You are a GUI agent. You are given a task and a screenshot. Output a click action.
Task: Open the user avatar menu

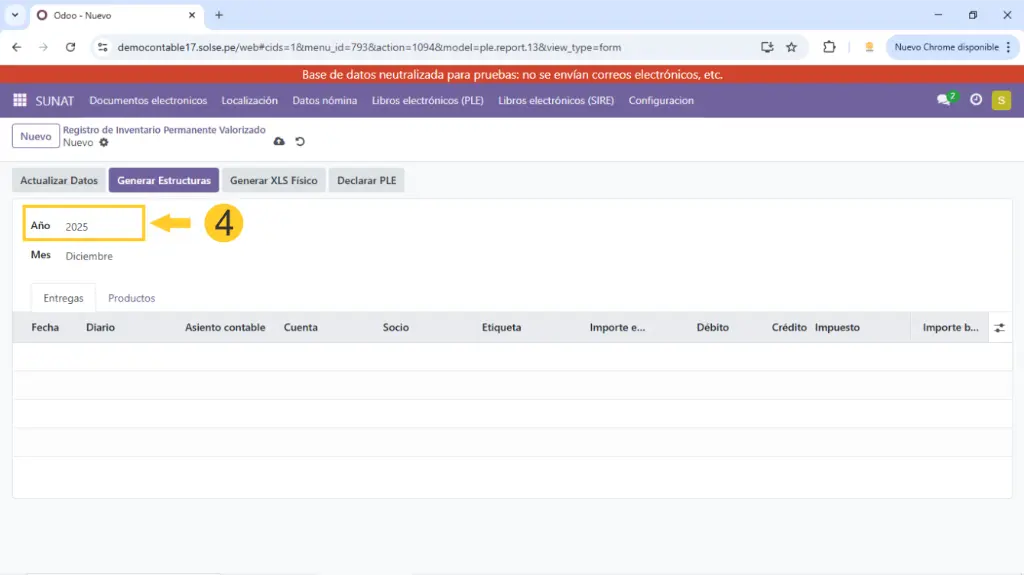click(1001, 100)
